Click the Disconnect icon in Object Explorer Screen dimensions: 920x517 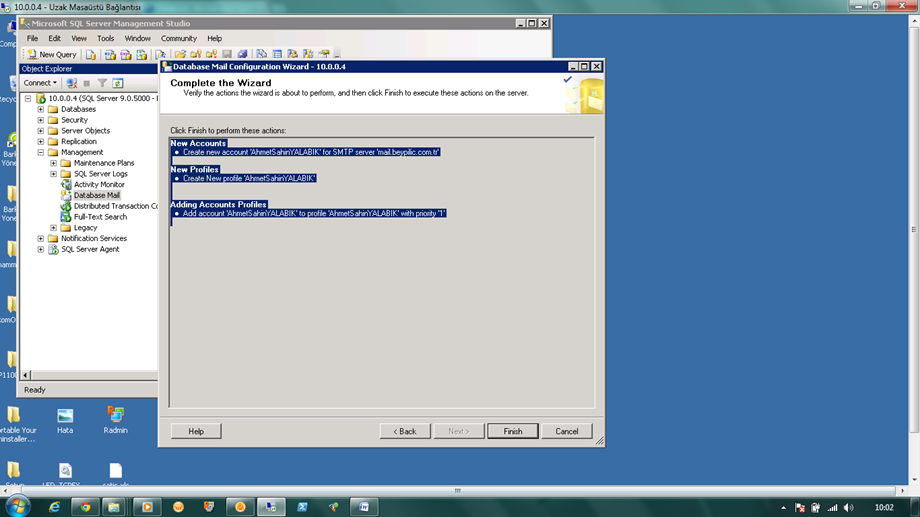[x=72, y=83]
